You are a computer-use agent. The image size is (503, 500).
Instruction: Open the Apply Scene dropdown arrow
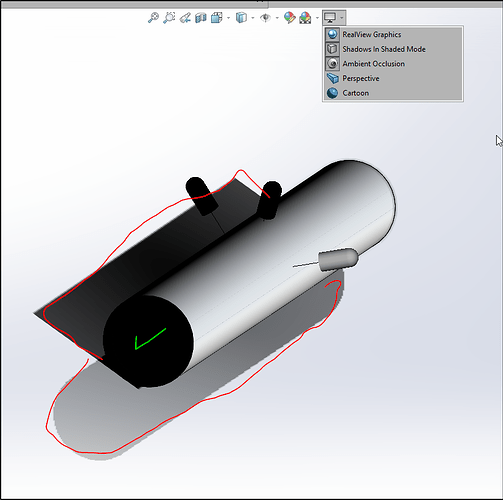(x=317, y=18)
